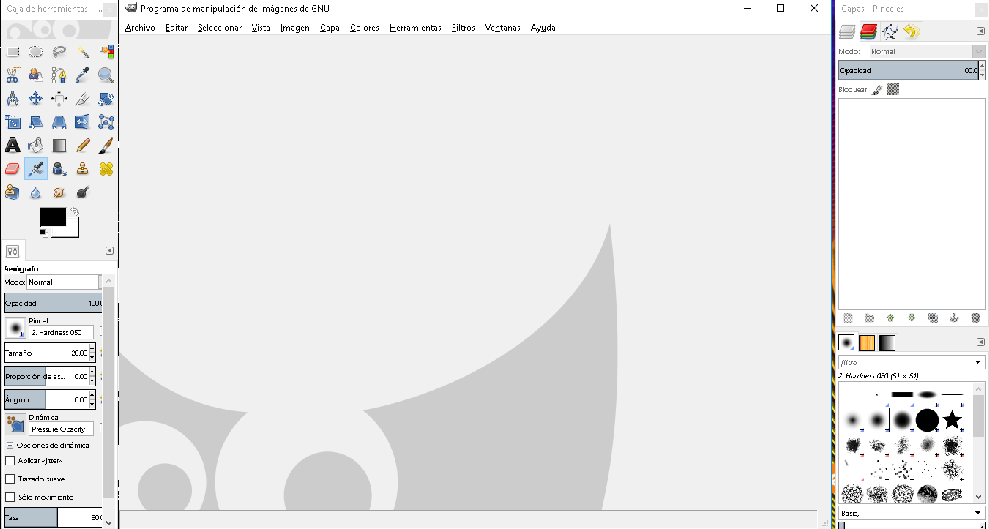This screenshot has width=989, height=529.
Task: Select the Perspective Clone tool
Action: coord(13,192)
